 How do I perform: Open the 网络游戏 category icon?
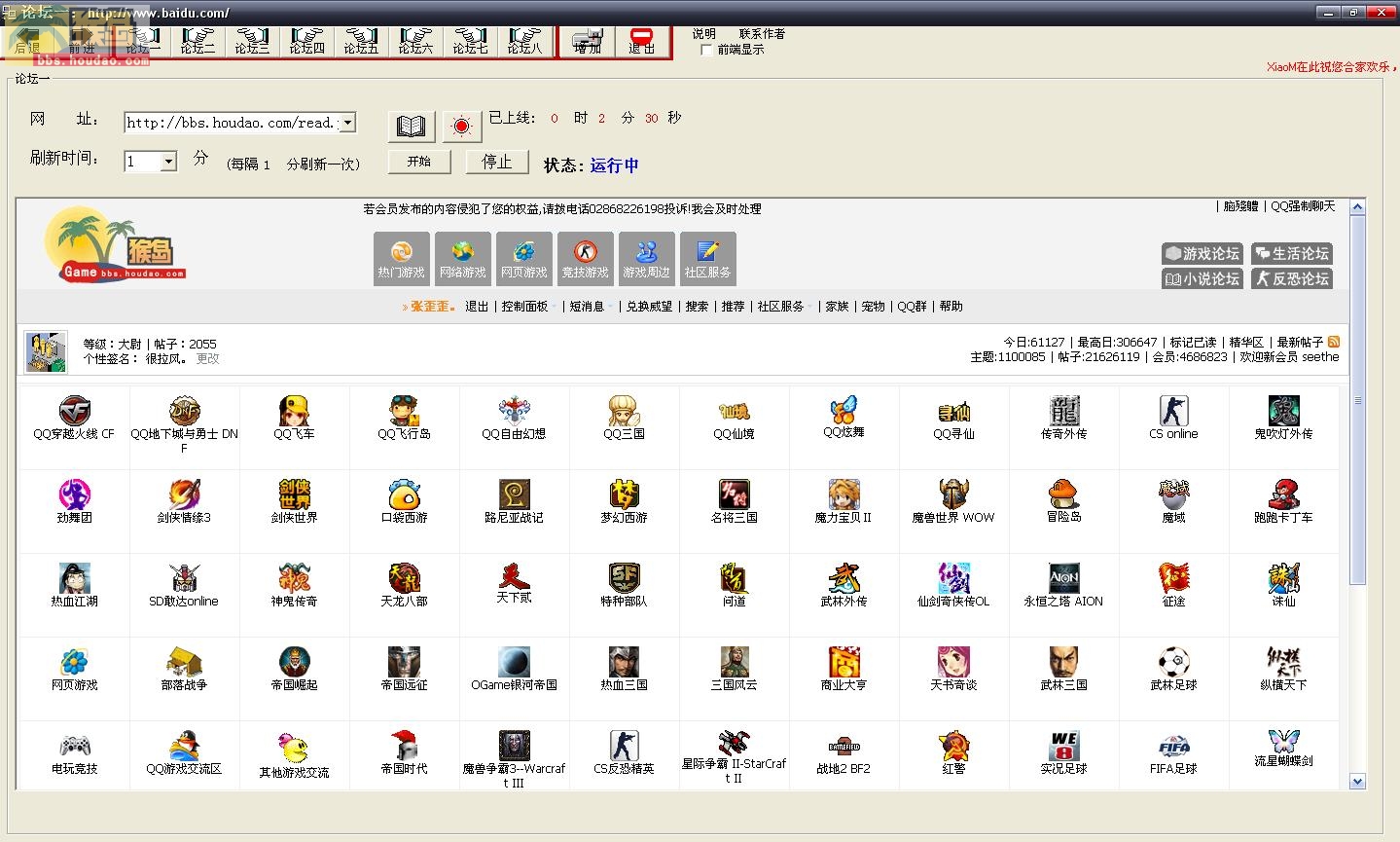pyautogui.click(x=463, y=259)
